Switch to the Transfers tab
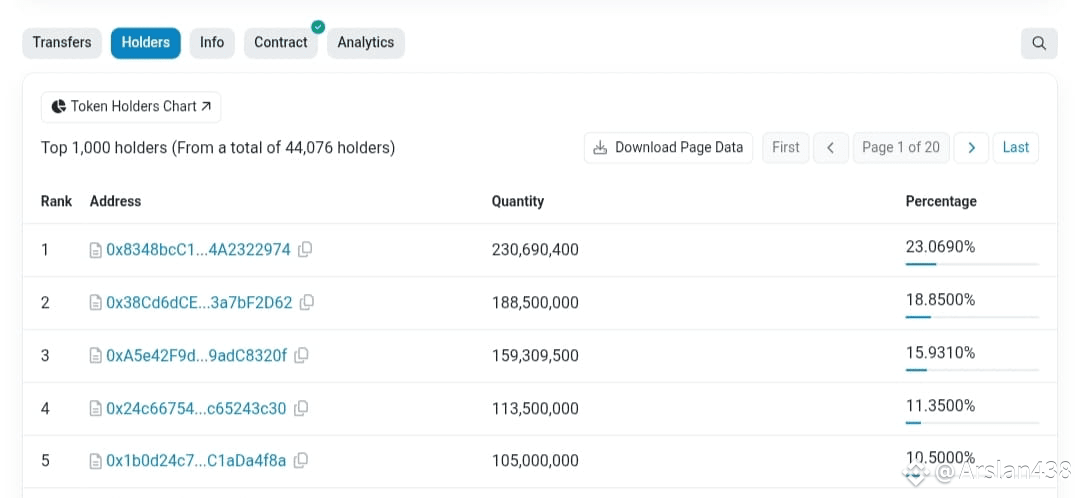 tap(62, 43)
